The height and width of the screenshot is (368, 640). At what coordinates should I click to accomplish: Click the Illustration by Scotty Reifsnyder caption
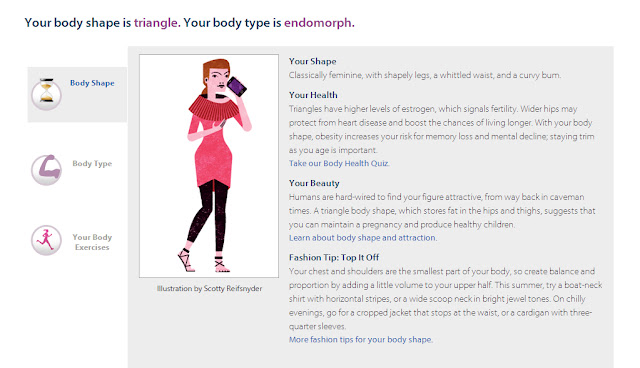[209, 288]
